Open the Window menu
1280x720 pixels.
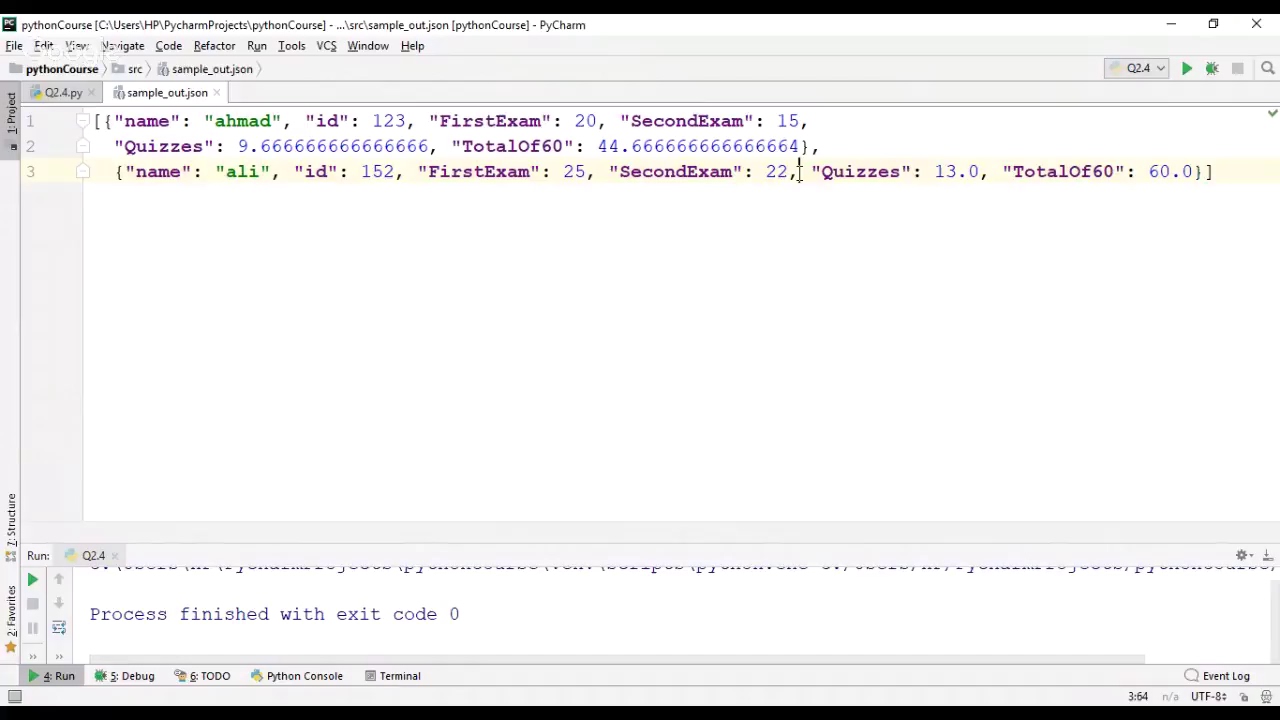coord(368,46)
